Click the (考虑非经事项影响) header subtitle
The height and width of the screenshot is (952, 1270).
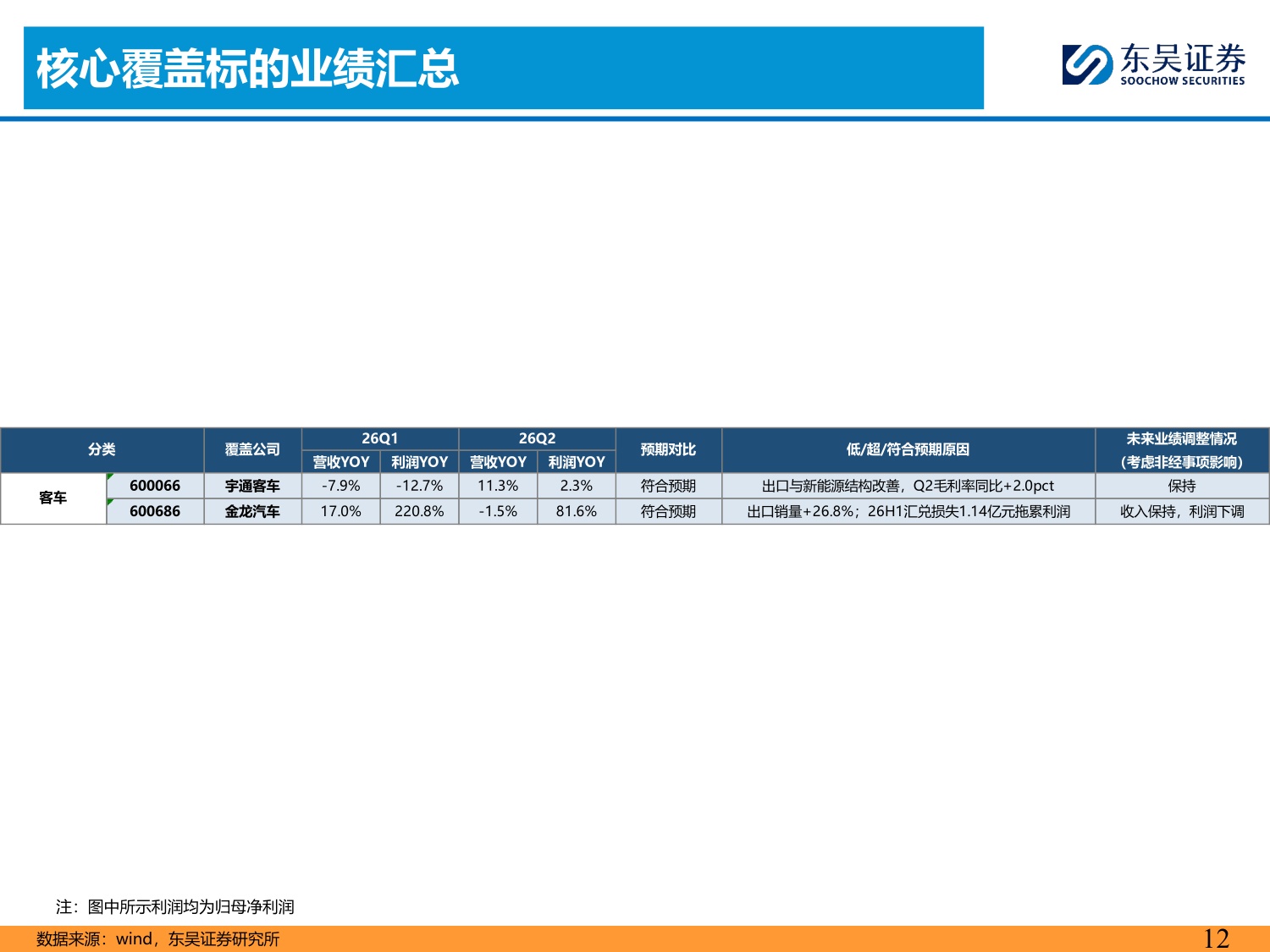click(1182, 462)
